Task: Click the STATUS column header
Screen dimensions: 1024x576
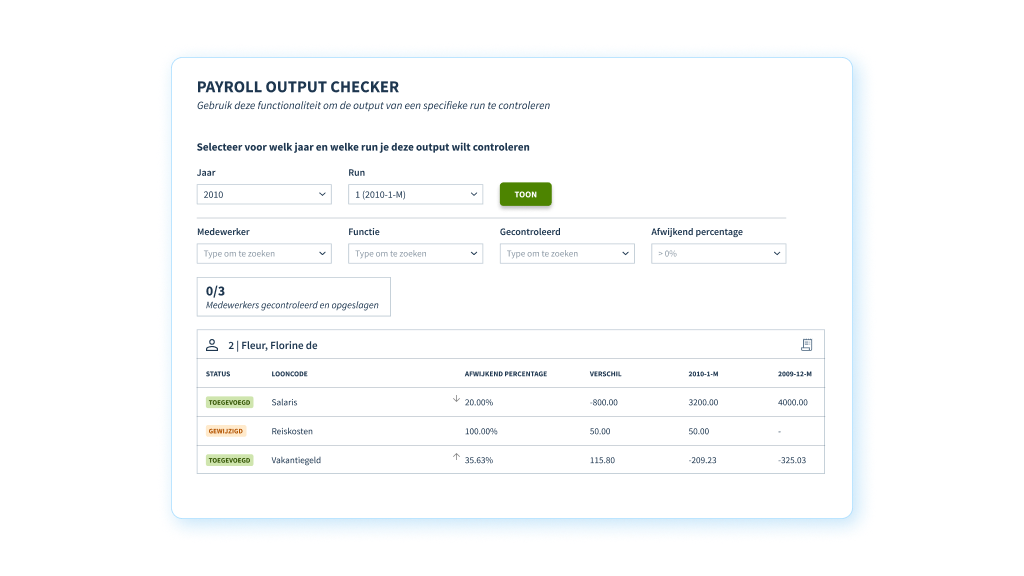Action: pyautogui.click(x=218, y=374)
